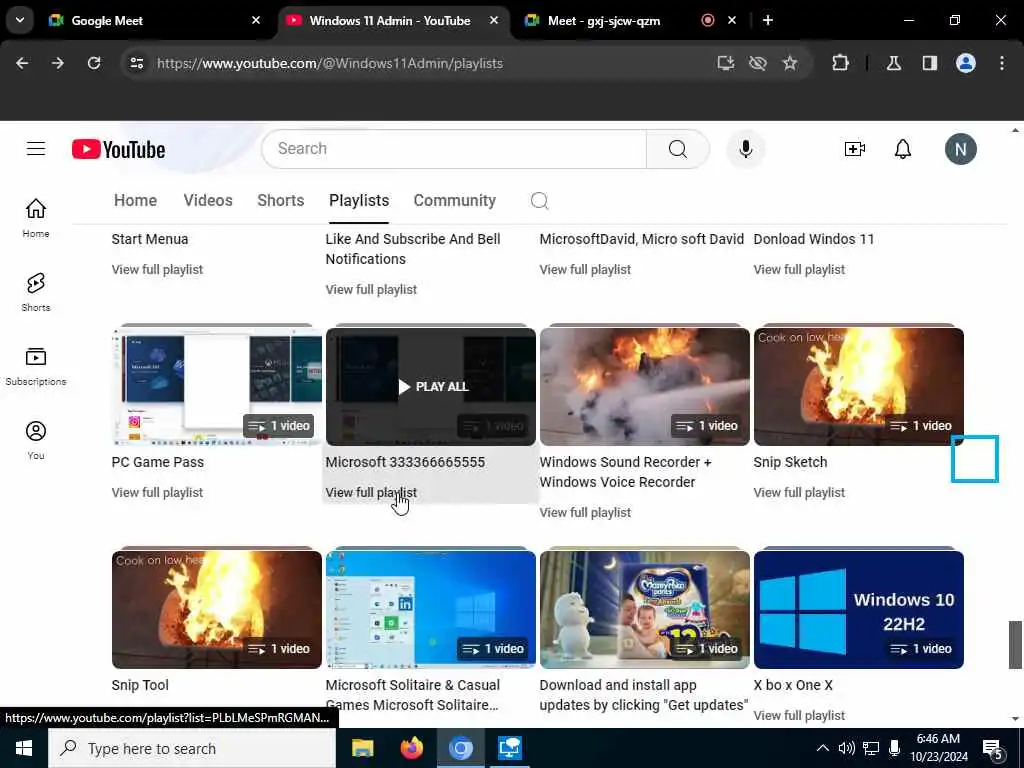This screenshot has height=768, width=1024.
Task: Open the volume control in tray
Action: tap(846, 748)
